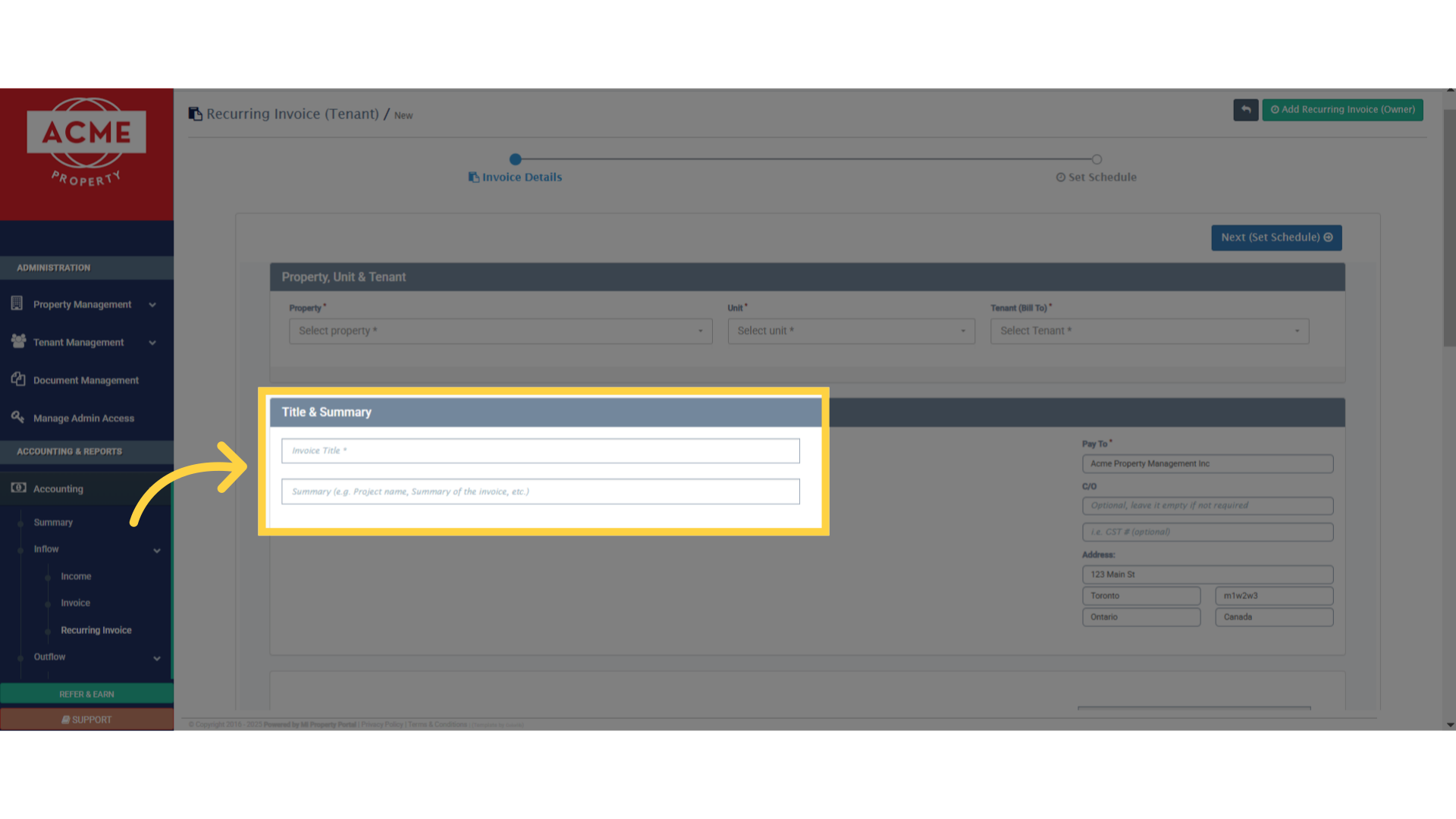This screenshot has width=1456, height=819.
Task: Click the Accounting money icon
Action: (18, 488)
